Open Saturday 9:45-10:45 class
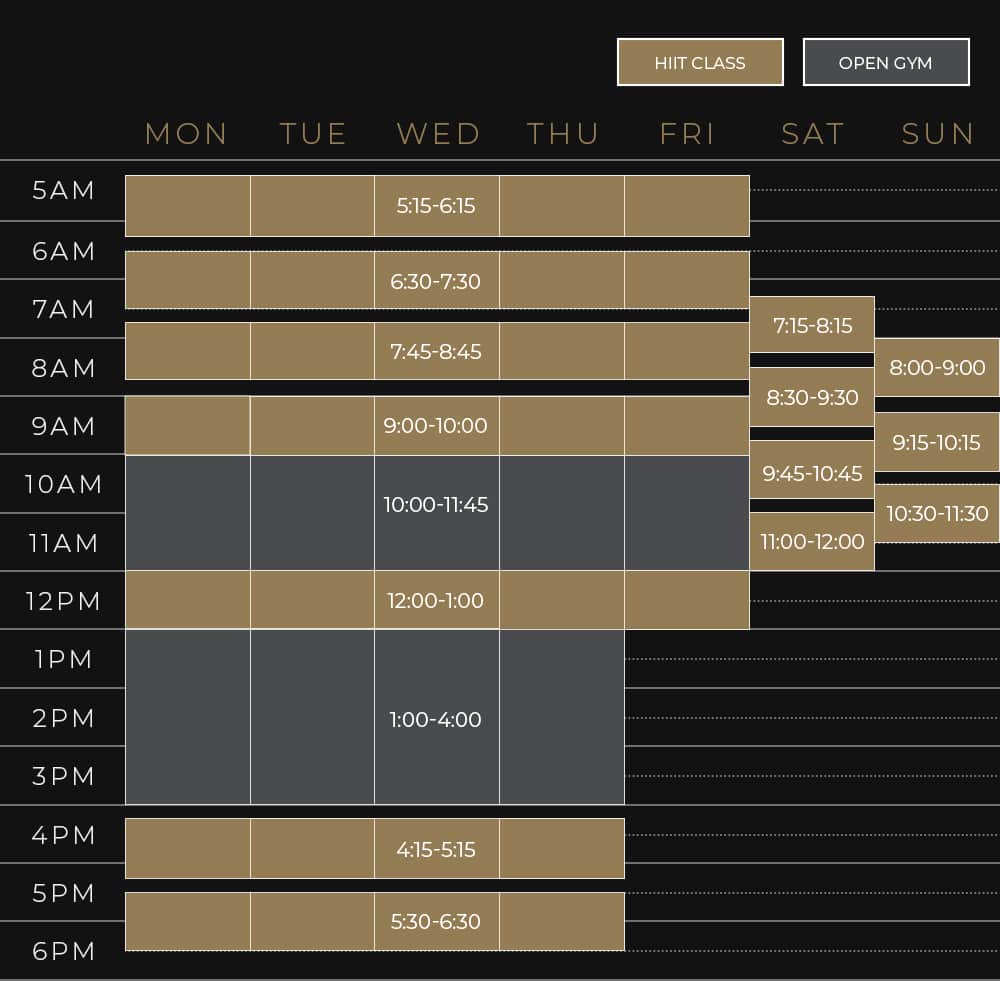 coord(812,474)
